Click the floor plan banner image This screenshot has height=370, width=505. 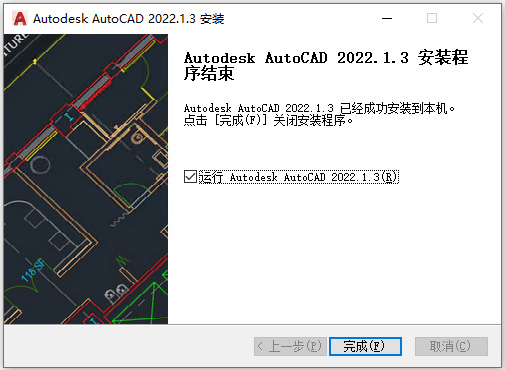tap(86, 179)
